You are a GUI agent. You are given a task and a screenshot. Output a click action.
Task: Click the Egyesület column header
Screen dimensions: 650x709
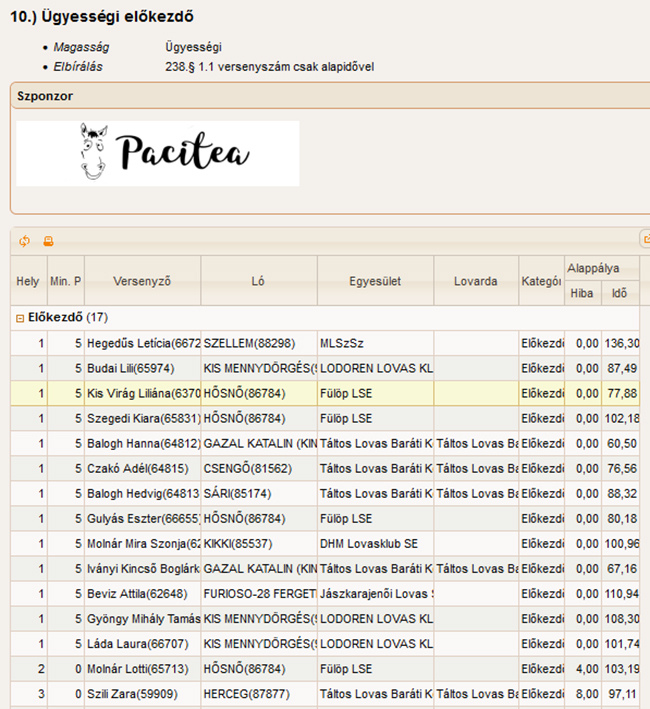[375, 282]
